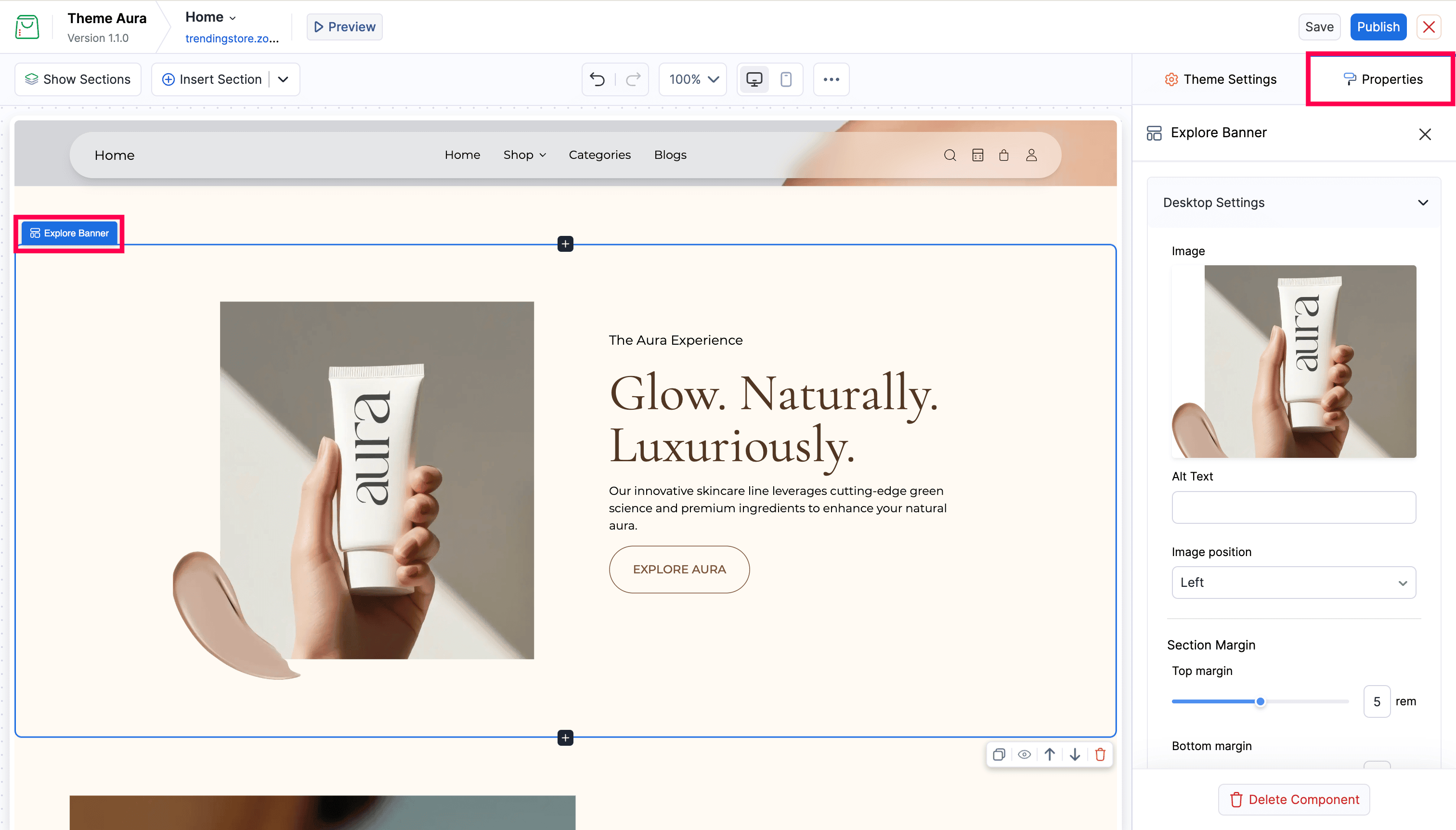Screen dimensions: 1456x830
Task: Select The Aura Experience subtitle text
Action: pyautogui.click(x=676, y=340)
